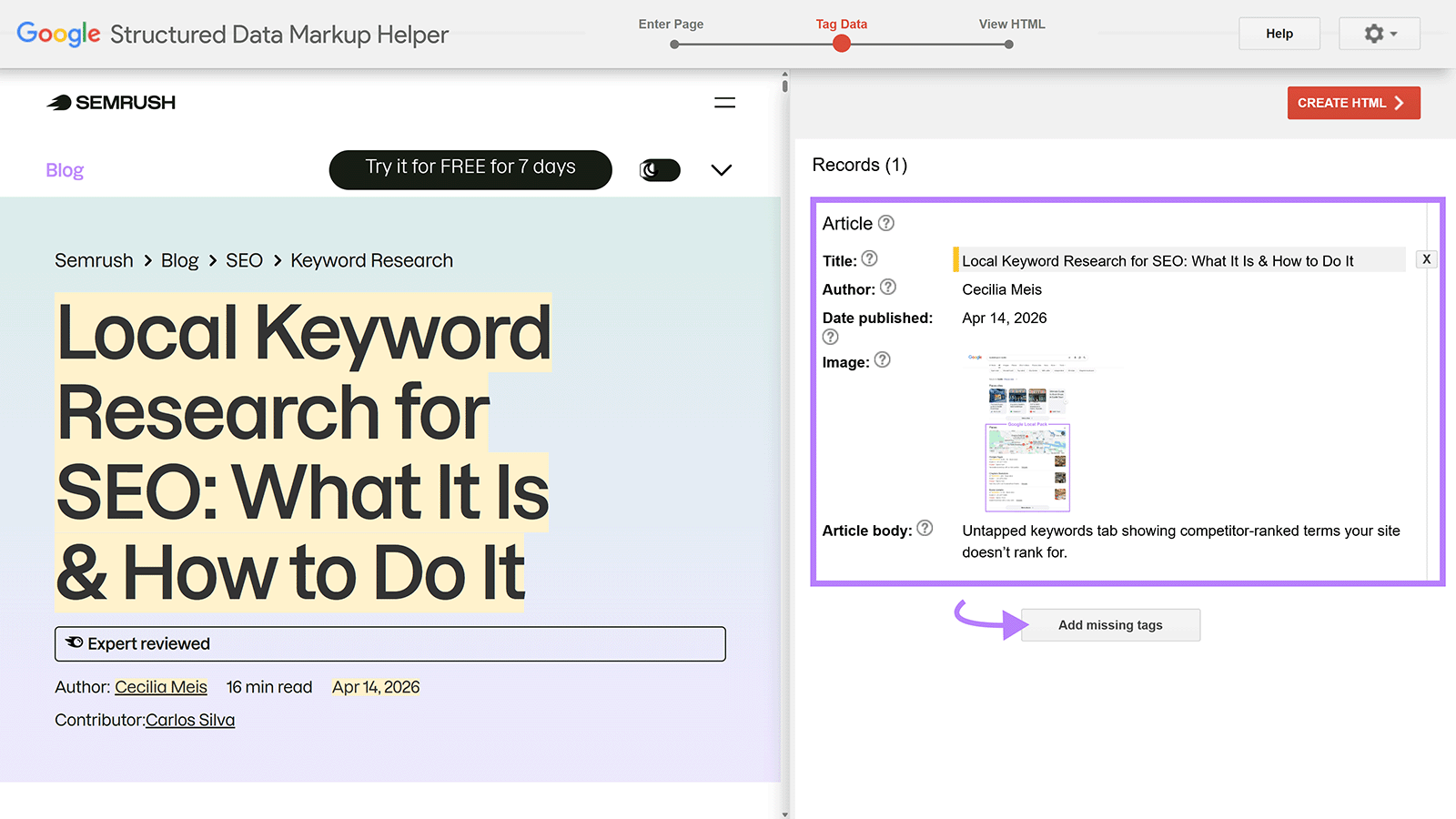Go back to the Enter Page step
Screen dimensions: 1456x819
coord(673,43)
